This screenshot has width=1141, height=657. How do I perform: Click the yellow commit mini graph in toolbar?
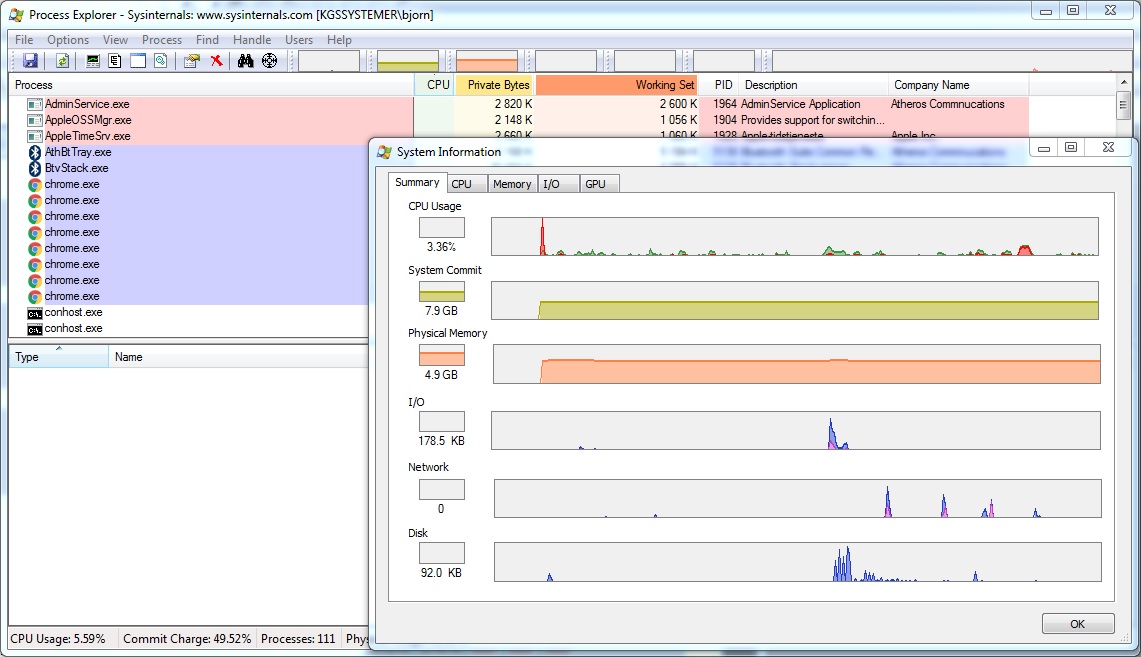pyautogui.click(x=408, y=61)
